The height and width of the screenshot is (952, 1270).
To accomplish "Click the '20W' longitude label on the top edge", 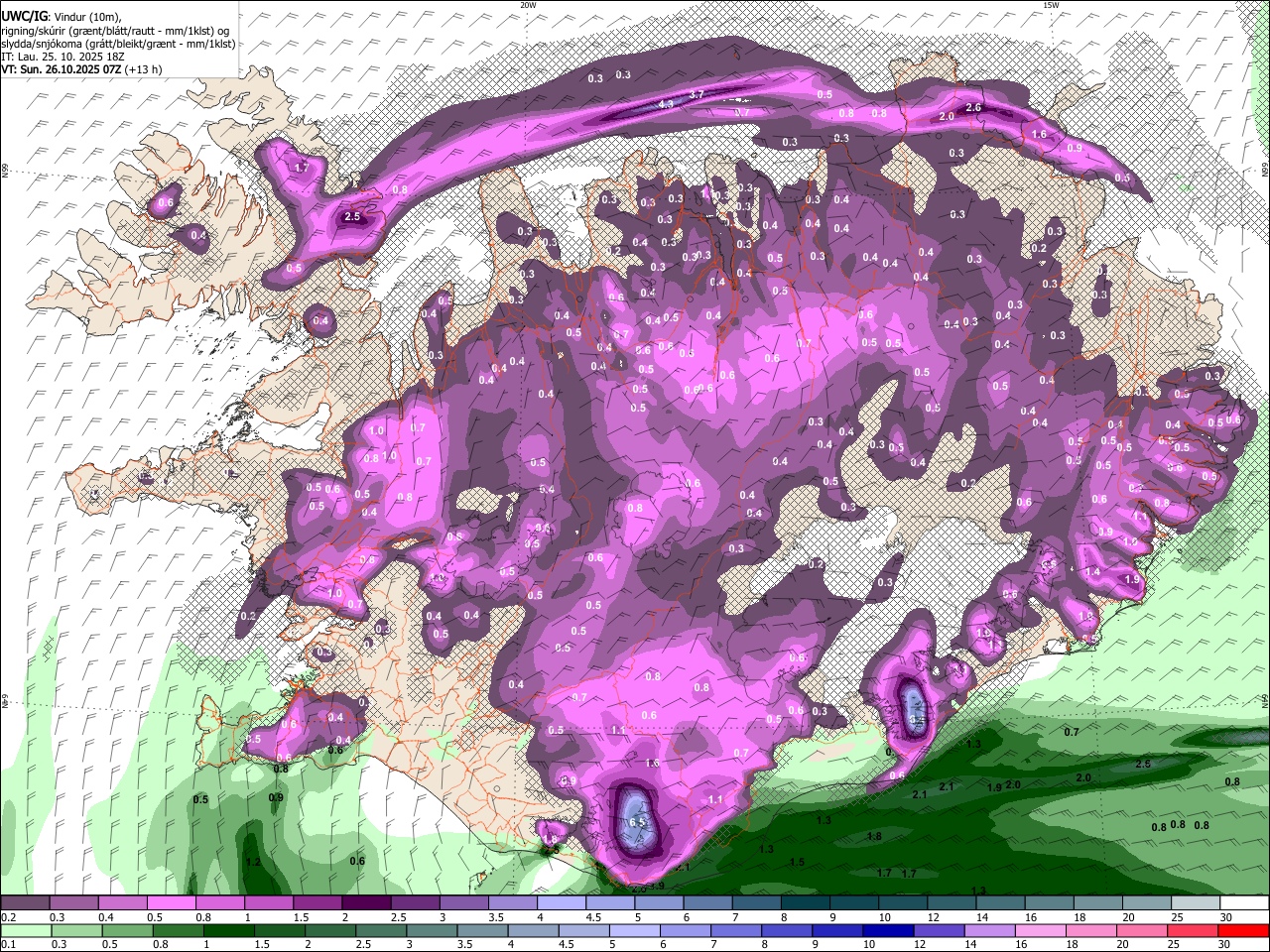I will pos(529,5).
